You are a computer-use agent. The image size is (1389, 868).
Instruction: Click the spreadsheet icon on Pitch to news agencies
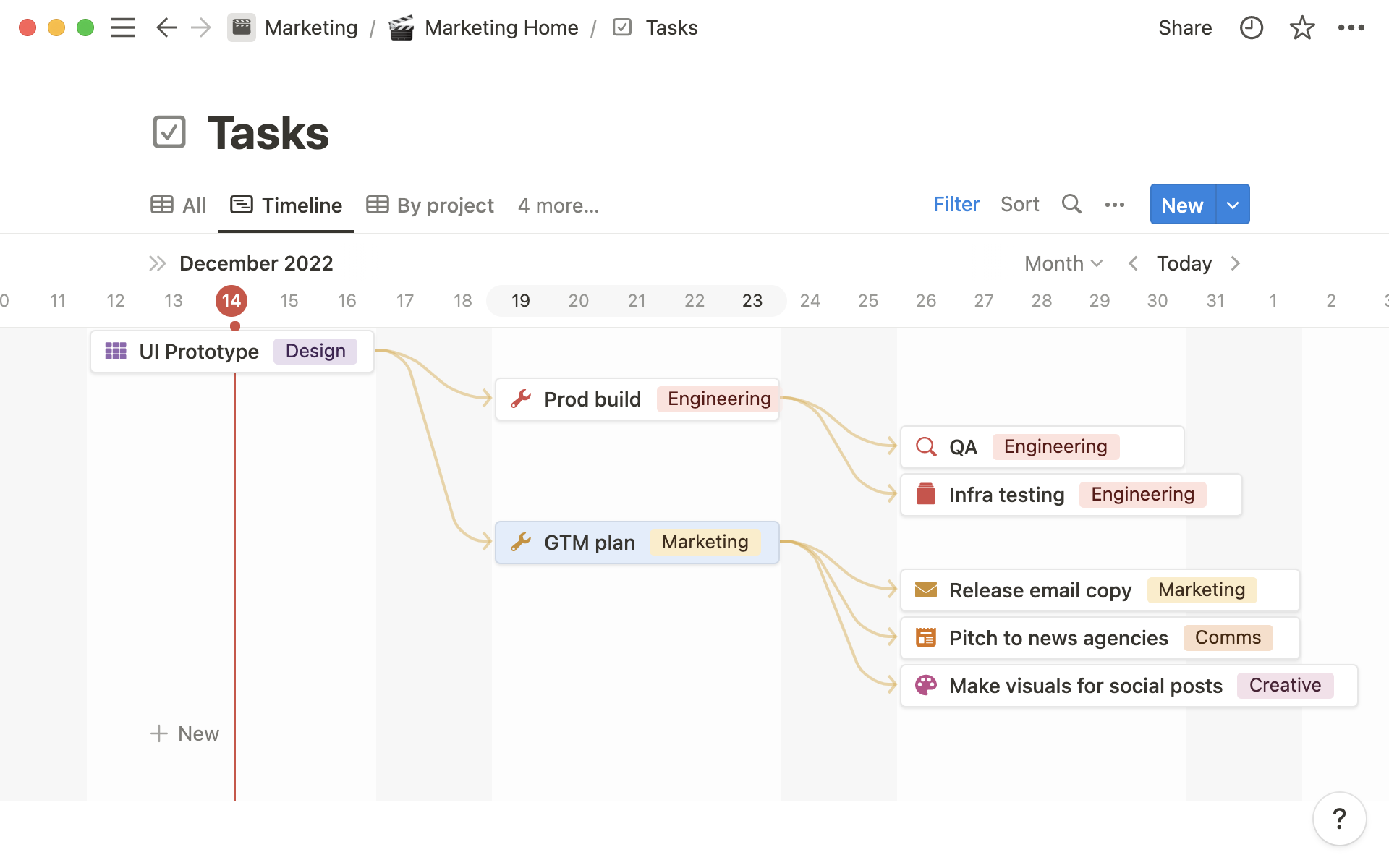pos(924,638)
